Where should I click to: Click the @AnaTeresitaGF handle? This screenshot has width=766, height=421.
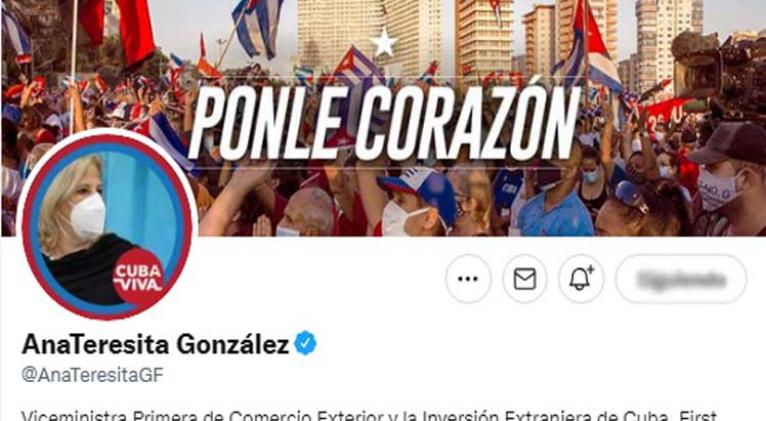92,375
